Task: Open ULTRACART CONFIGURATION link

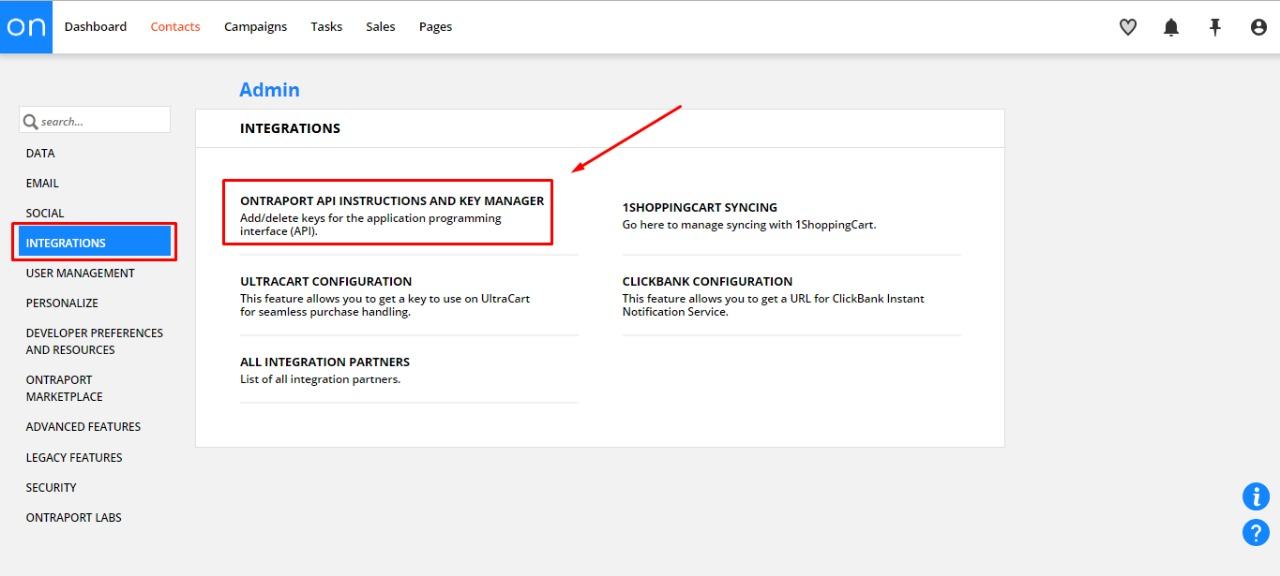Action: [x=326, y=282]
